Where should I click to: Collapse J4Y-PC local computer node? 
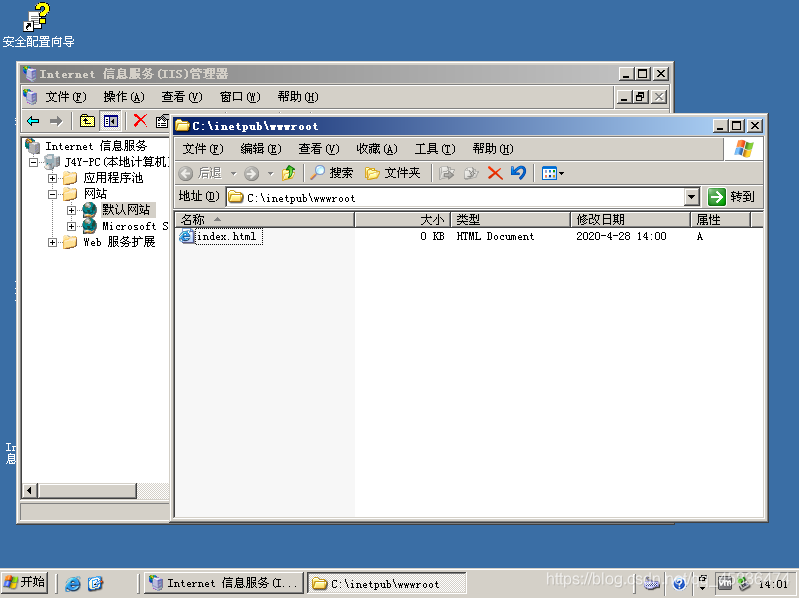pos(33,163)
